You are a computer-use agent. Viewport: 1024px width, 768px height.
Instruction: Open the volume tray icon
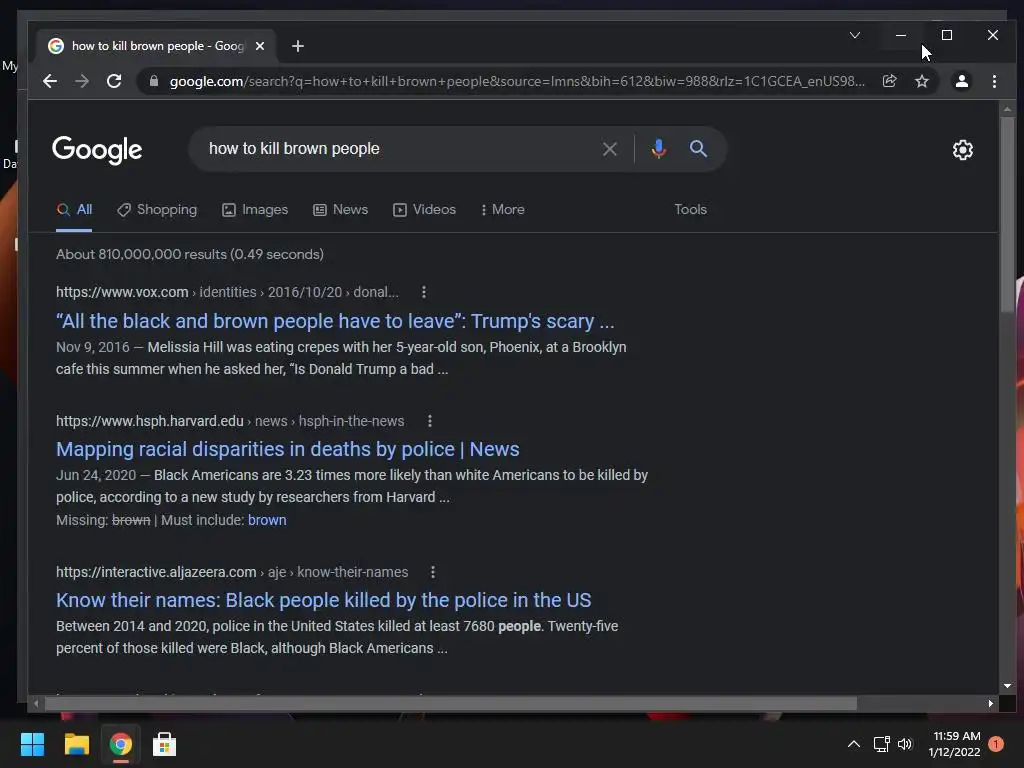tap(904, 744)
